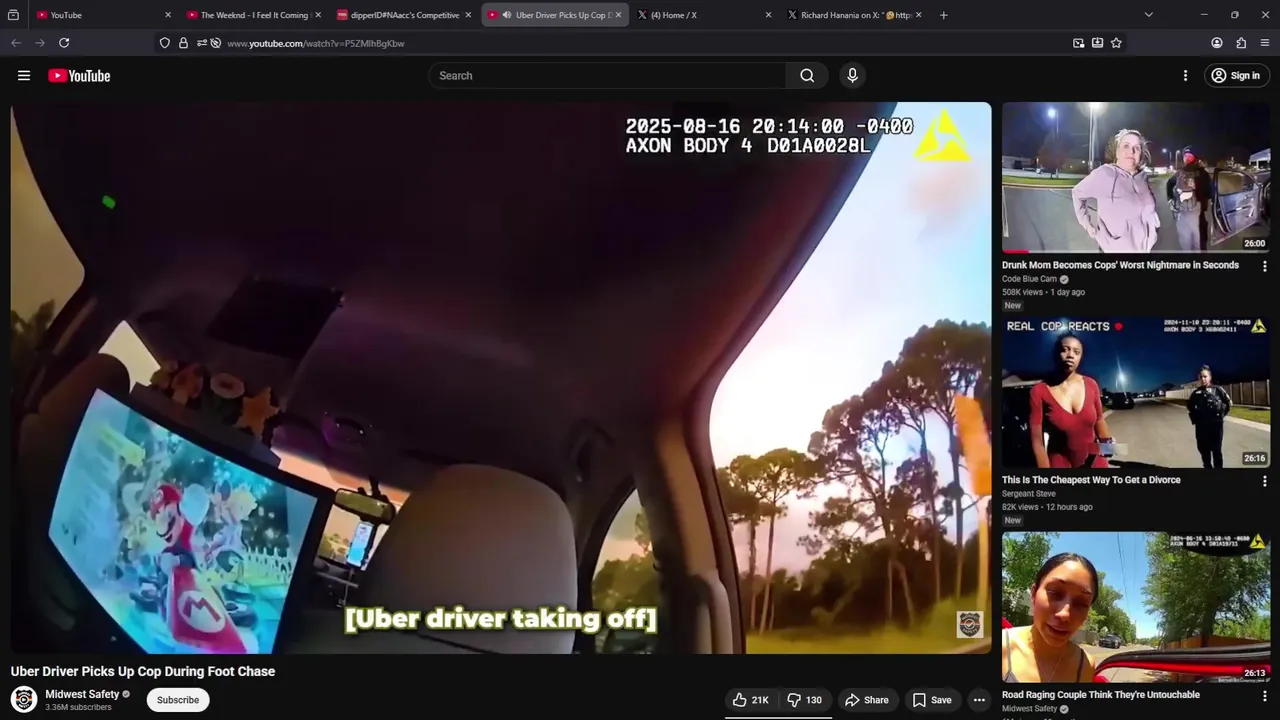
Task: Open the Firefox View icon at top left
Action: pyautogui.click(x=13, y=15)
